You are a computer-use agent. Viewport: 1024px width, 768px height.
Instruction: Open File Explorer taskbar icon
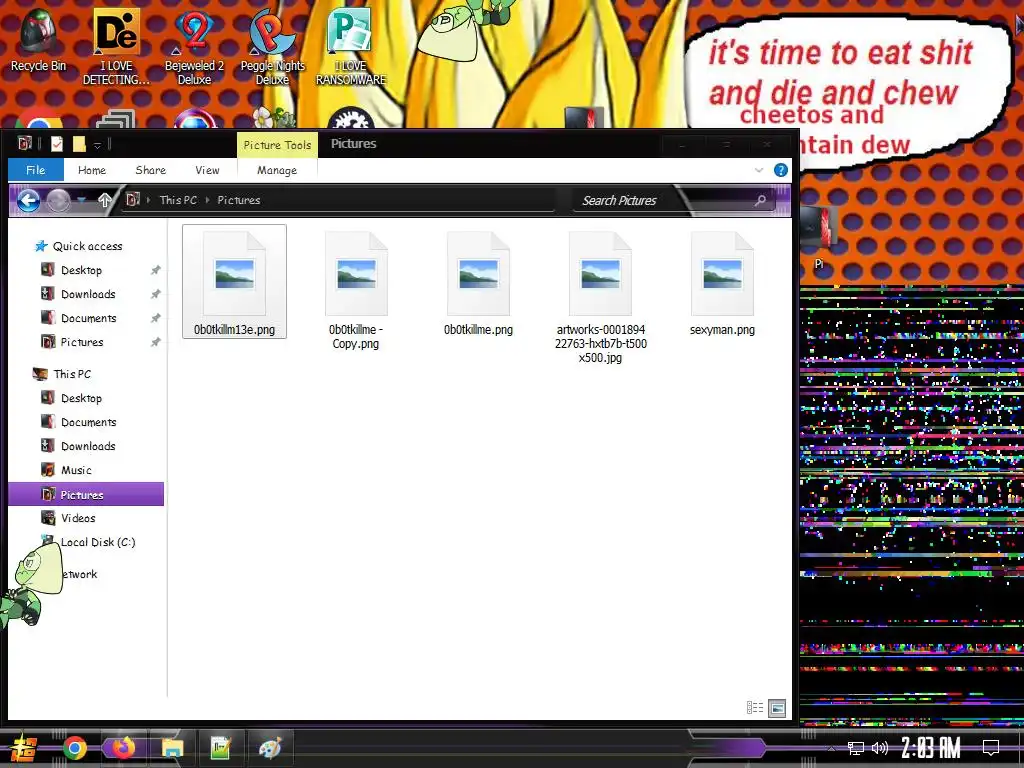[172, 748]
